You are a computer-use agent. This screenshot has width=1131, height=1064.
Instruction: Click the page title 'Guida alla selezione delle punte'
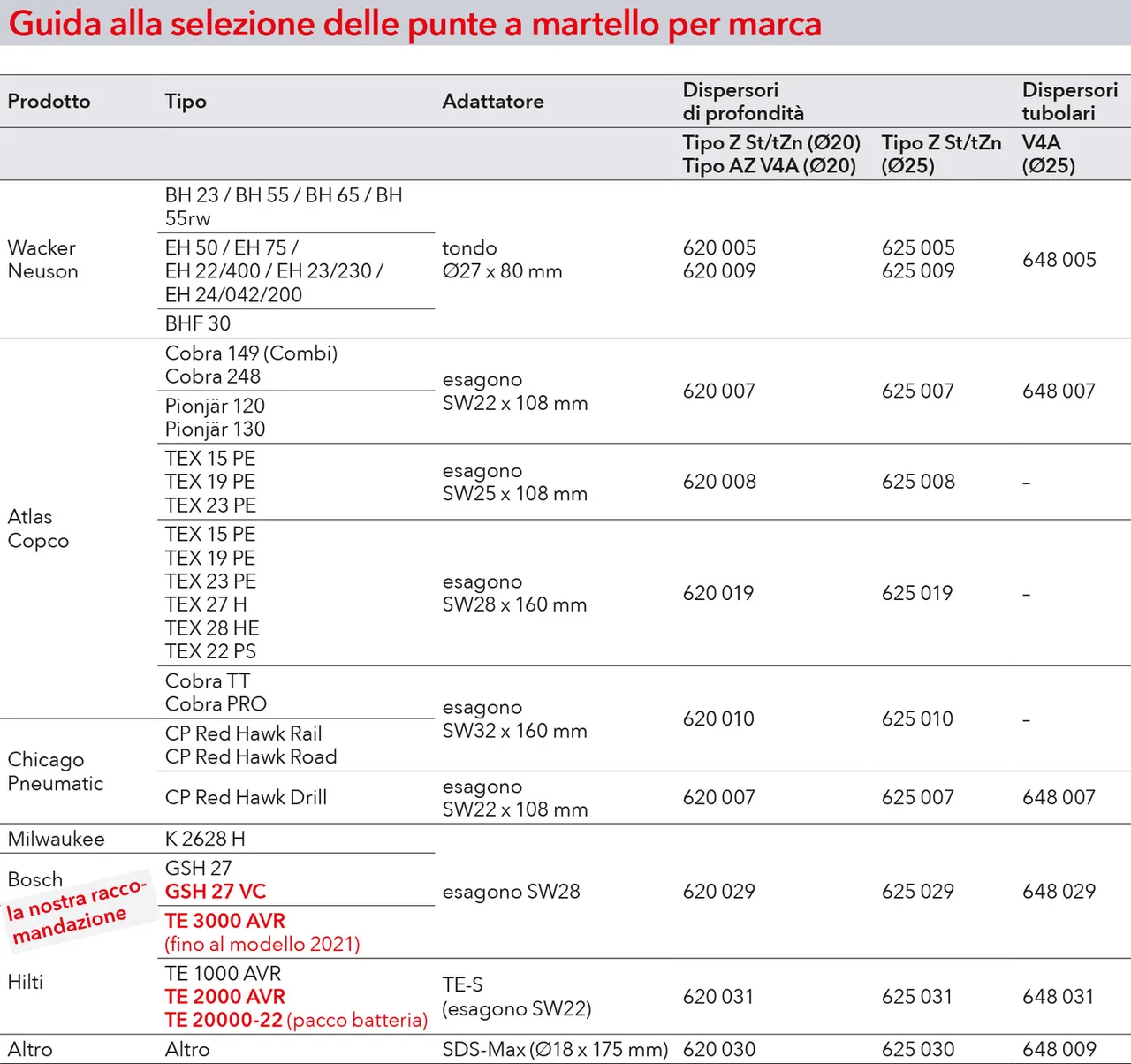(x=414, y=24)
